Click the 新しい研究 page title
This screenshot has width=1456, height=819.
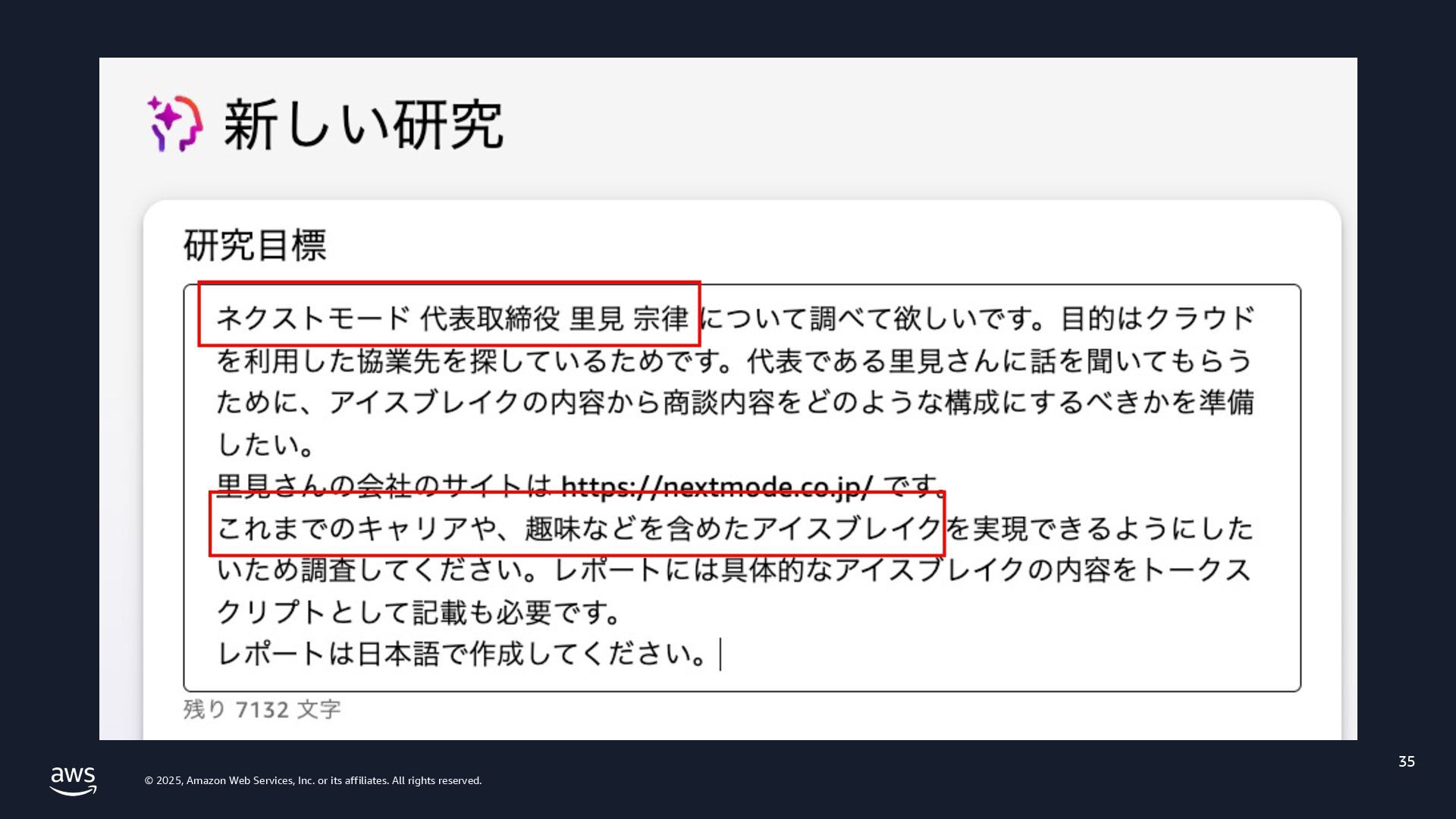point(362,124)
